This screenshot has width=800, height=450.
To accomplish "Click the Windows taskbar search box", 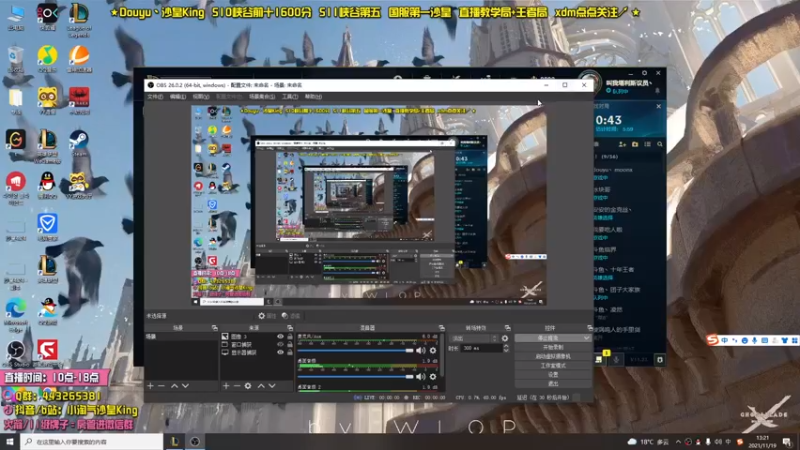I will click(x=92, y=442).
